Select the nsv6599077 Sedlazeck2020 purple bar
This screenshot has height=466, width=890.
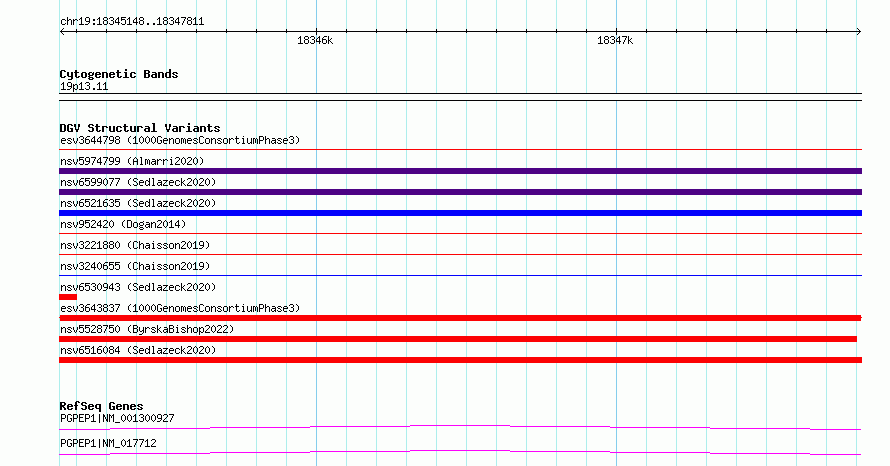[x=460, y=192]
